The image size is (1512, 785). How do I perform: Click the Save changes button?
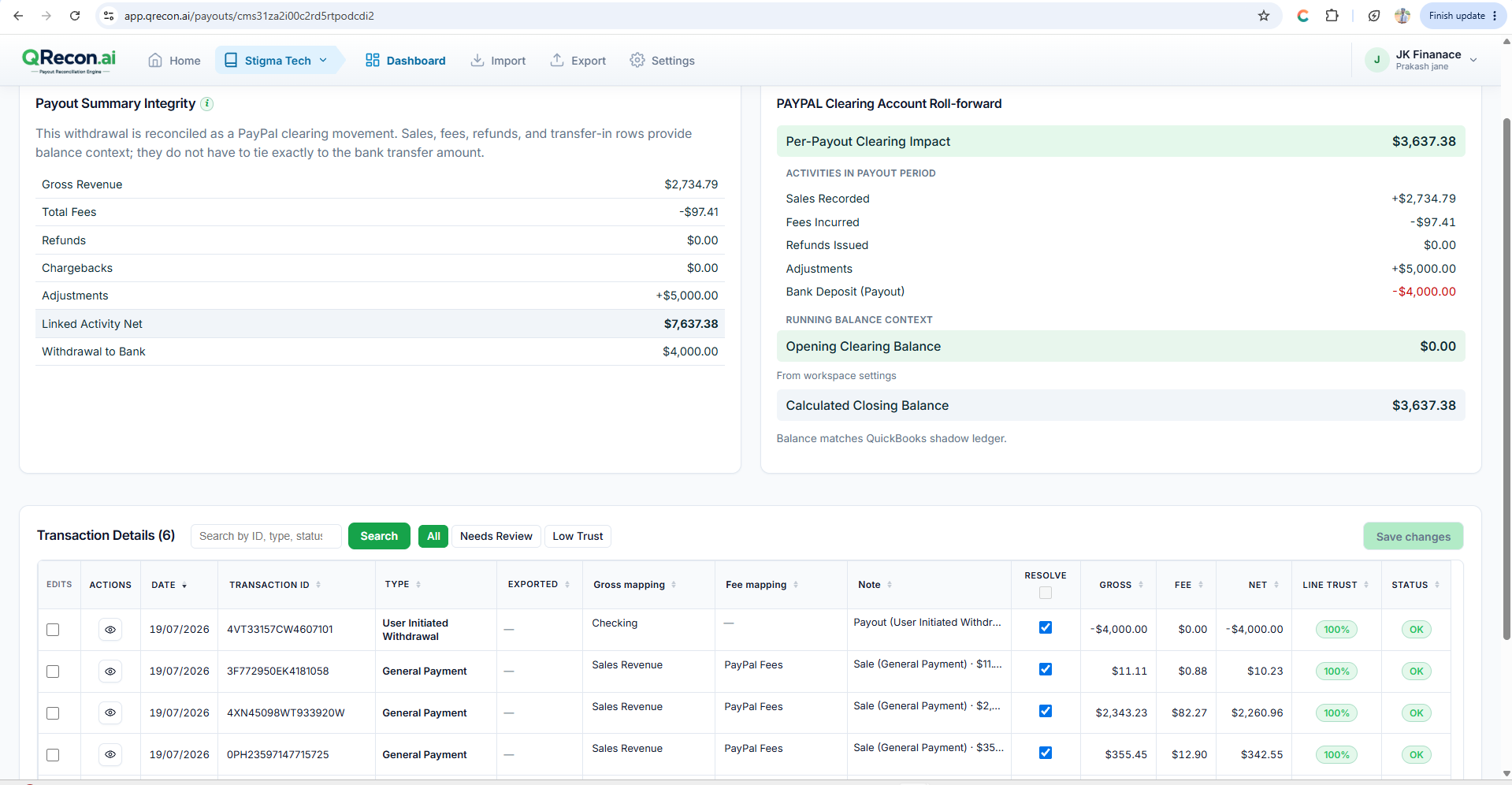1414,537
